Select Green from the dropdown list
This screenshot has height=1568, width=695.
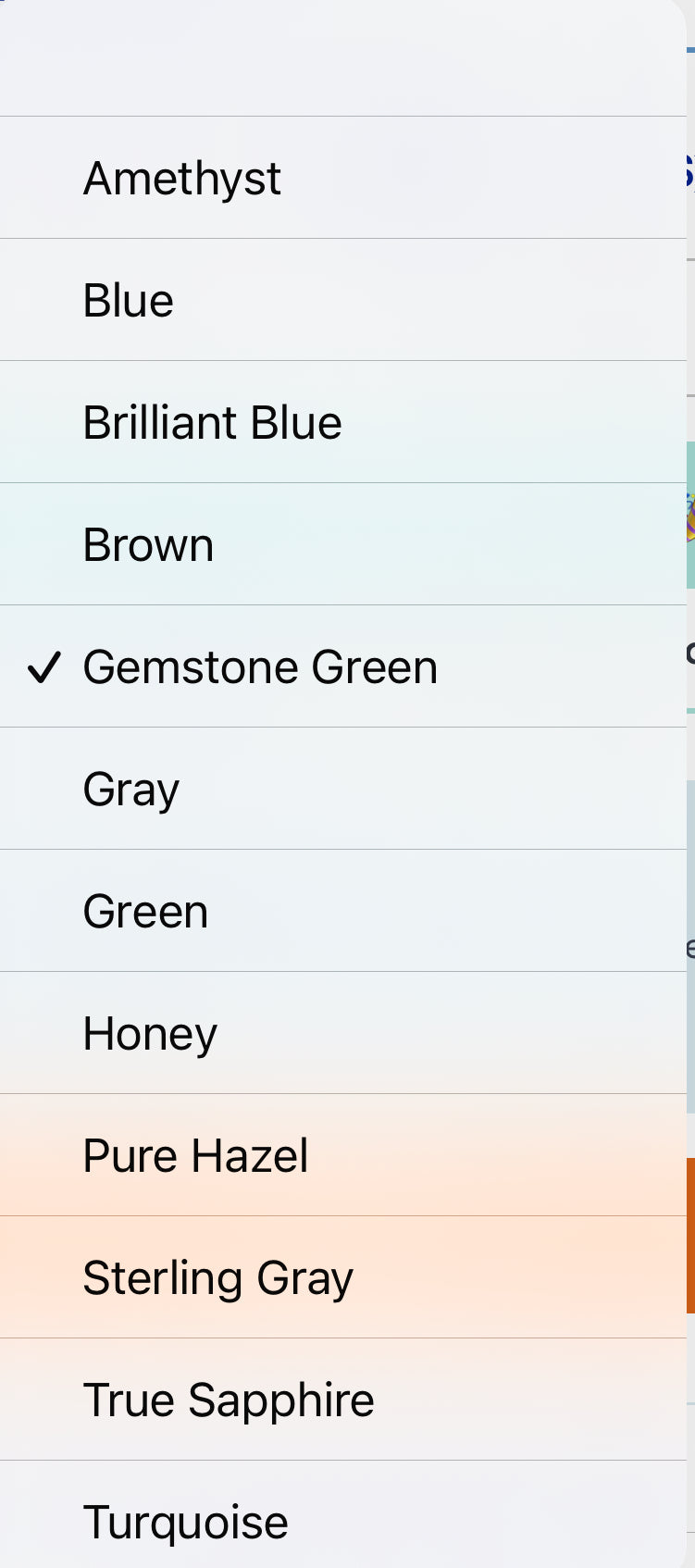tap(145, 911)
